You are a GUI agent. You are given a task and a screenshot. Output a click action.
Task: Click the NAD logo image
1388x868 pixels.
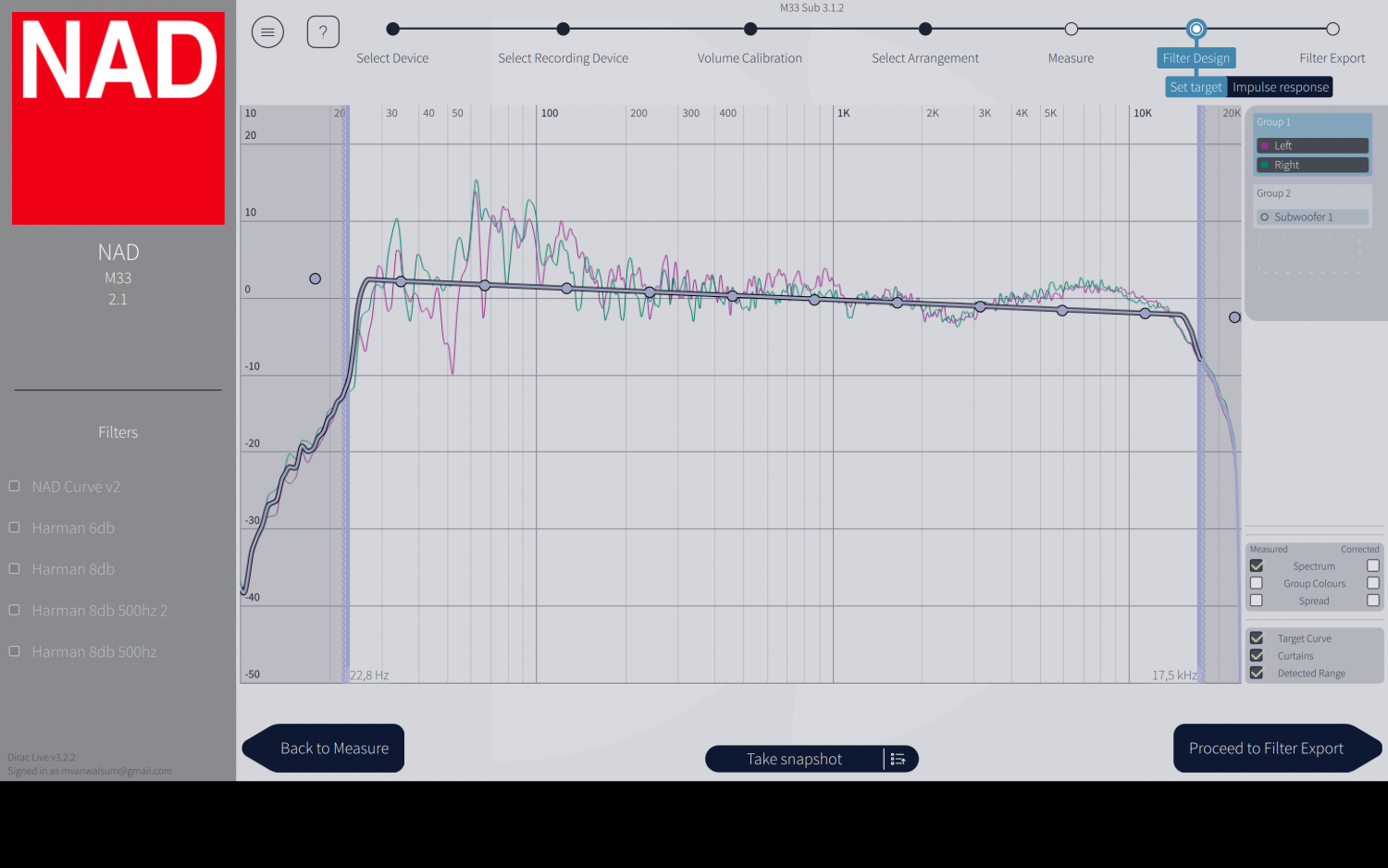(118, 118)
